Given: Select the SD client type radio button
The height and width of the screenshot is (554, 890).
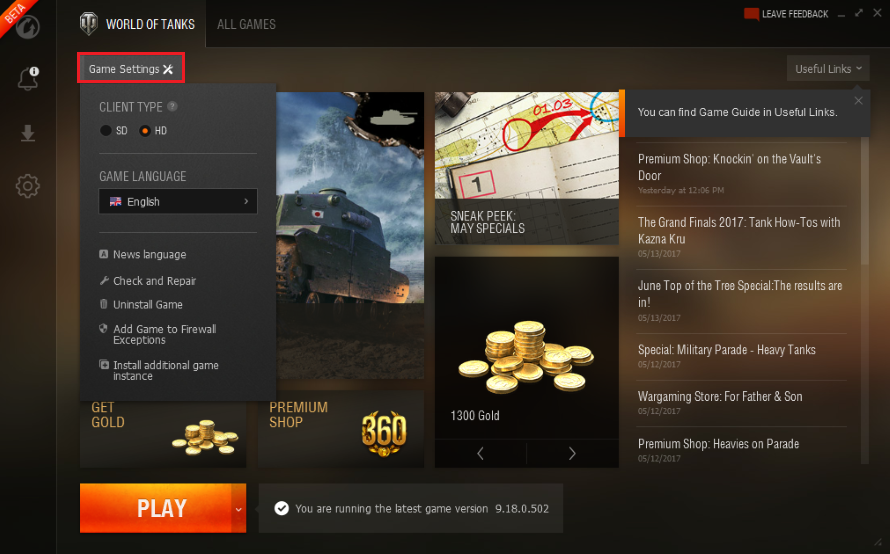Looking at the screenshot, I should click(x=106, y=131).
